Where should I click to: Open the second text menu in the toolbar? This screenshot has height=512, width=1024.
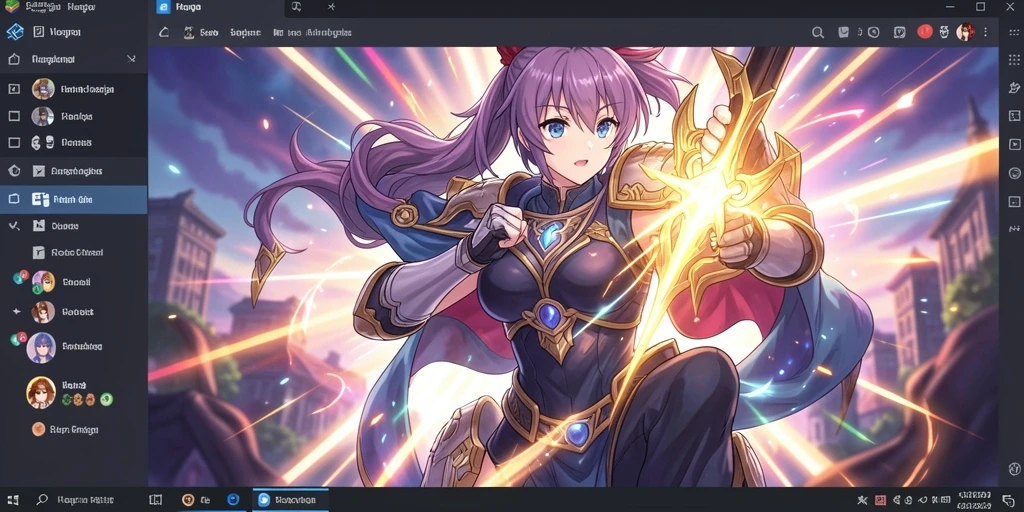[x=246, y=32]
